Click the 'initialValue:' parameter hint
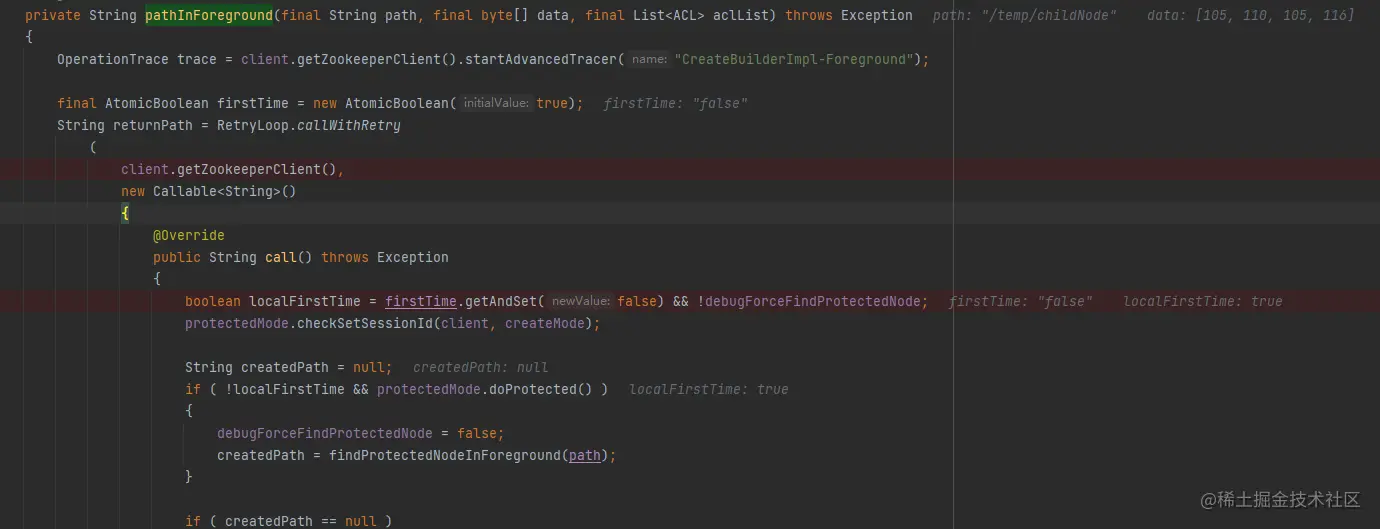The height and width of the screenshot is (529, 1380). tap(496, 104)
